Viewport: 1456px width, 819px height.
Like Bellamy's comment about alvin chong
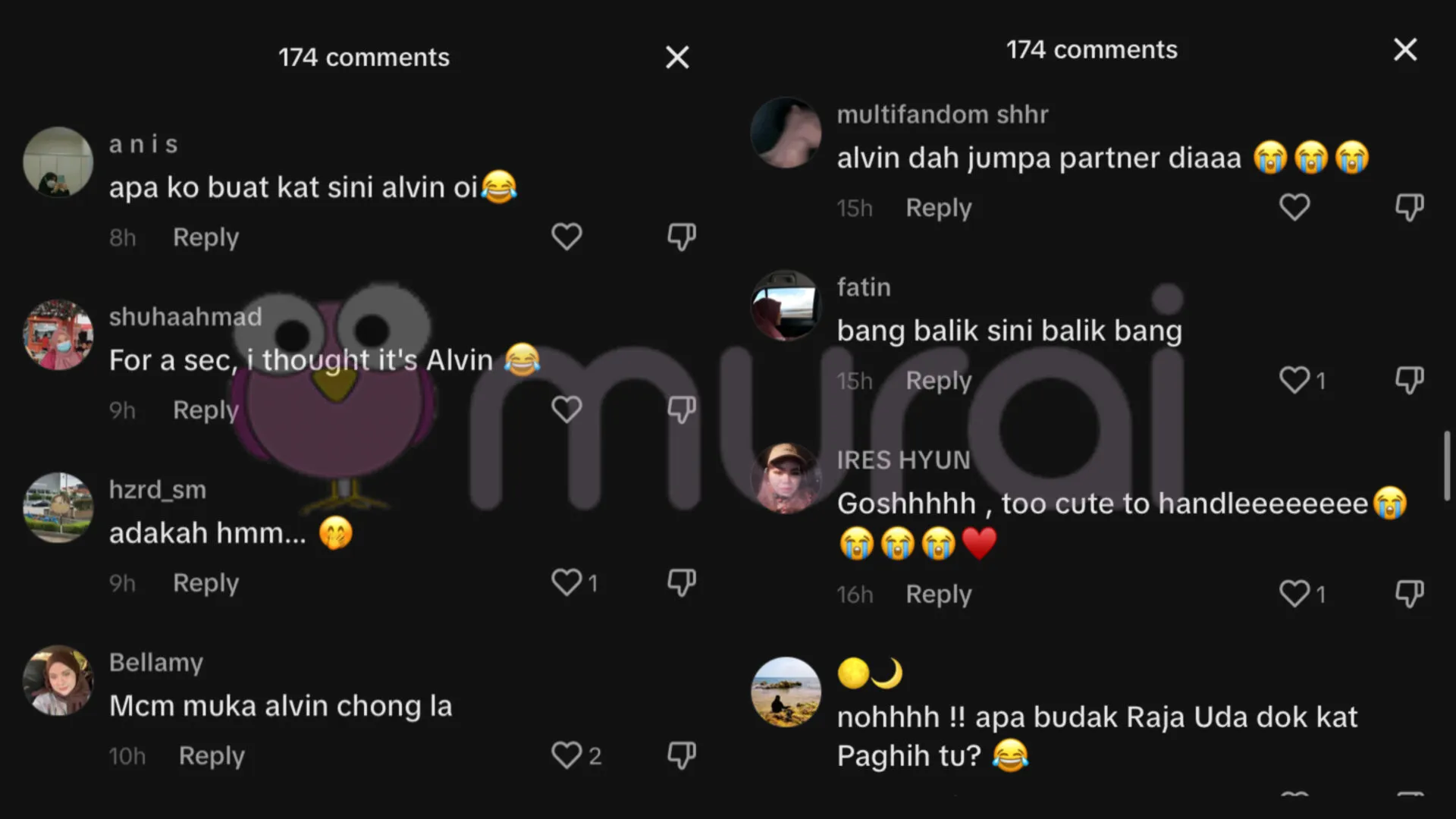click(566, 755)
